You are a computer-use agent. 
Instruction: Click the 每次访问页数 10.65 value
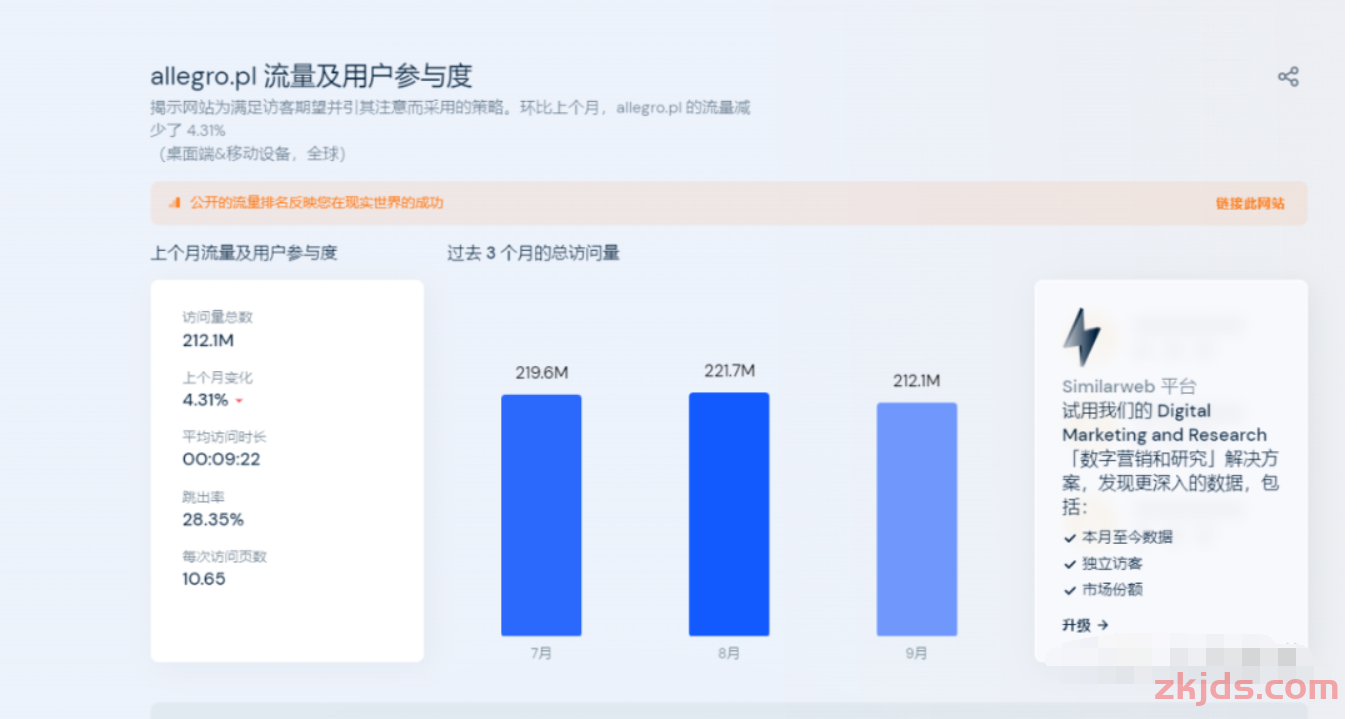[x=204, y=579]
